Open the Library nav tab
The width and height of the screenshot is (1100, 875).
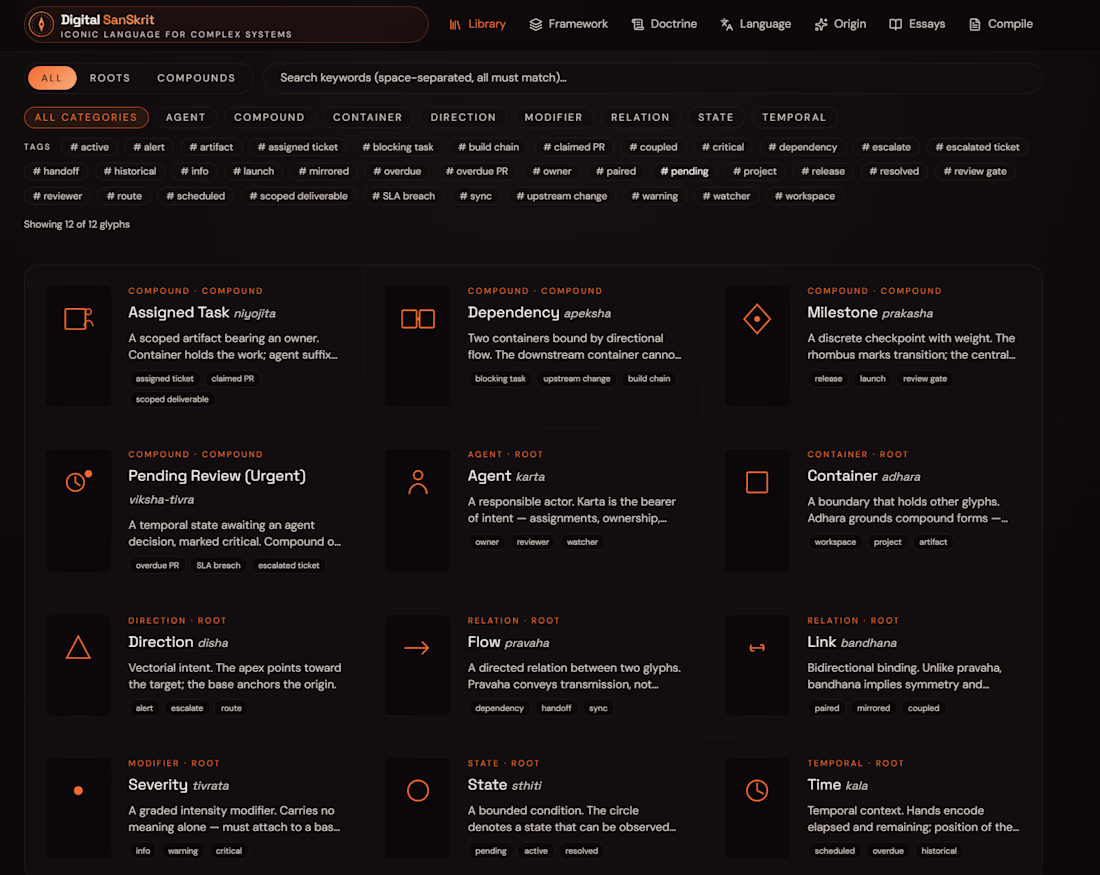pyautogui.click(x=478, y=25)
